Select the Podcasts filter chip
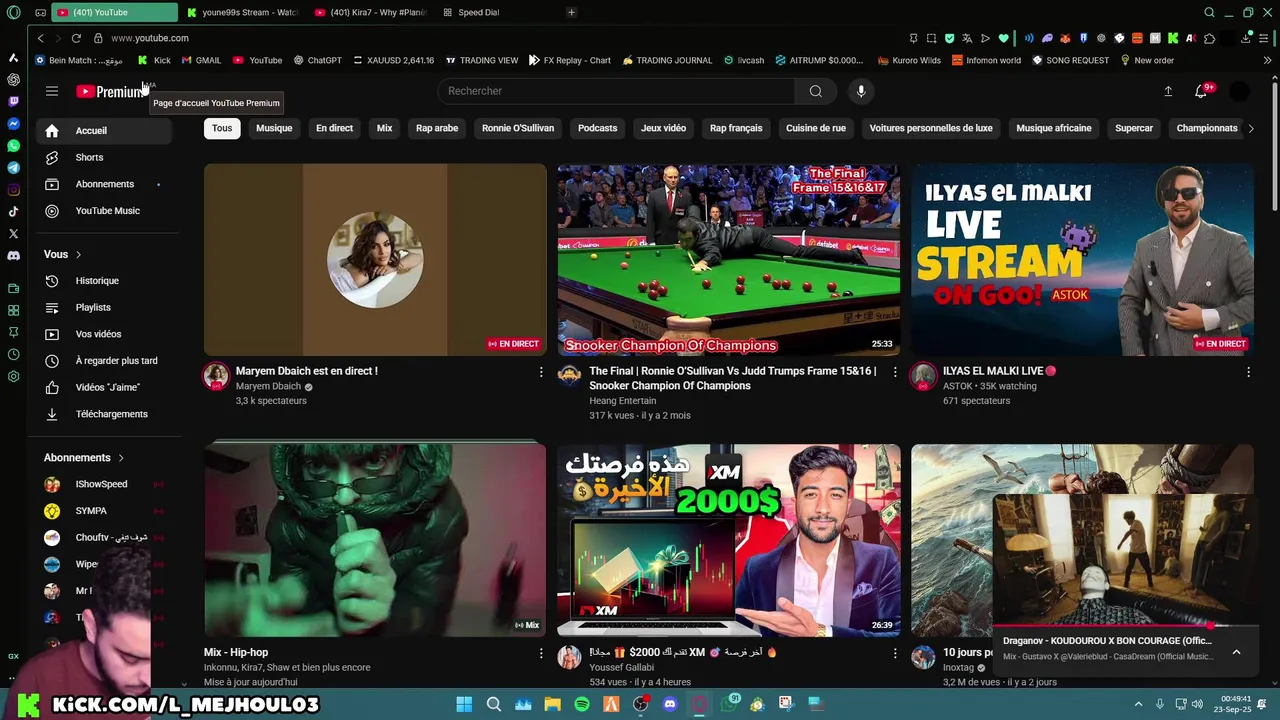Image resolution: width=1280 pixels, height=720 pixels. point(597,128)
